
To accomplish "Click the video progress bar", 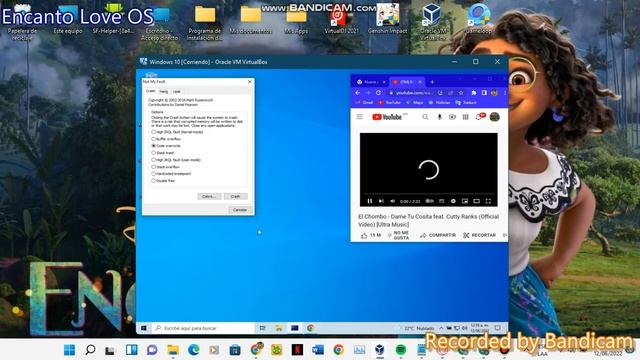I will tap(429, 194).
